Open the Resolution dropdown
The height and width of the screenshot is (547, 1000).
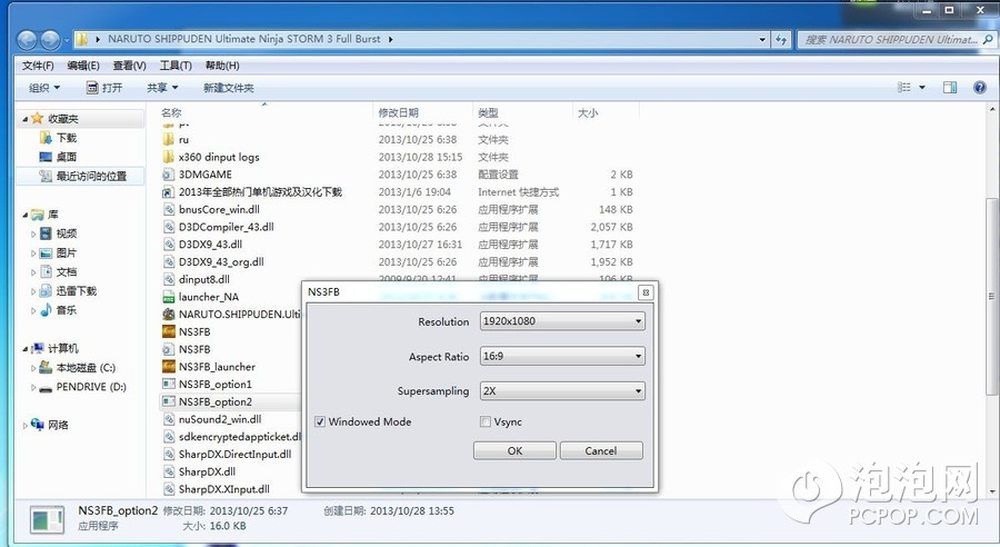coord(562,321)
